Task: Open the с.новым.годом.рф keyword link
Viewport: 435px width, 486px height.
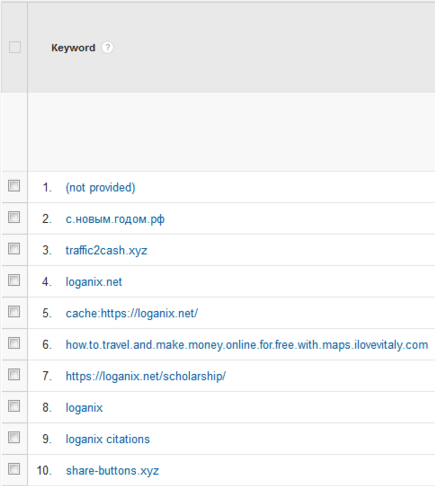Action: point(115,219)
